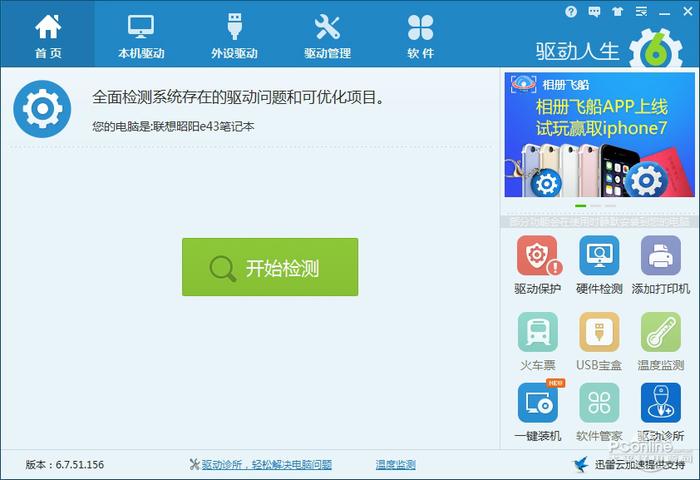The image size is (700, 480).
Task: Click the help question mark icon
Action: click(x=571, y=12)
